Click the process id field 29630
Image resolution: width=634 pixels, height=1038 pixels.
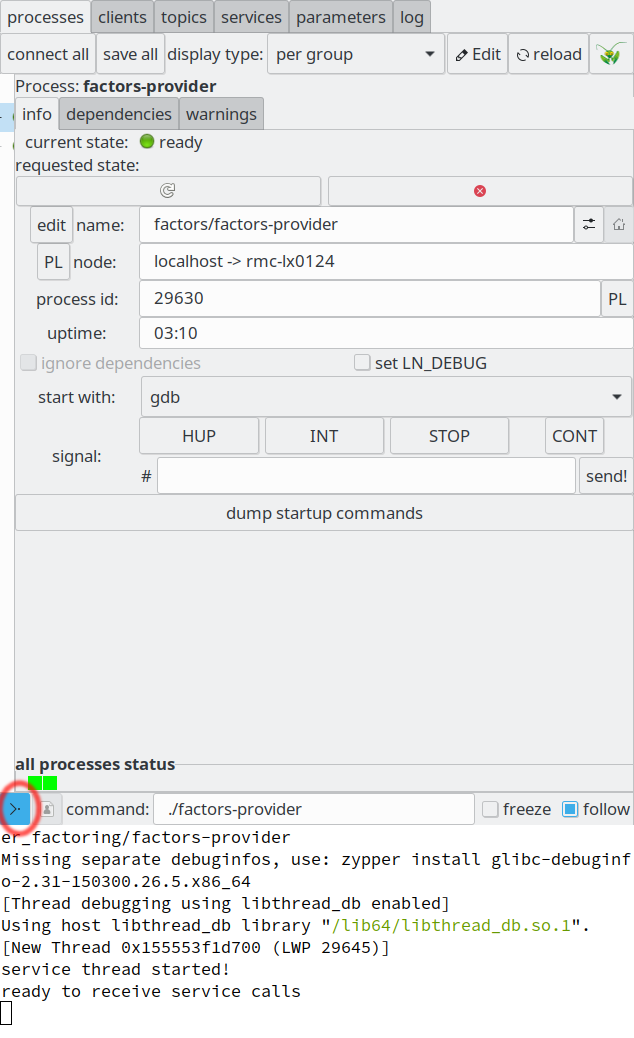coord(369,299)
